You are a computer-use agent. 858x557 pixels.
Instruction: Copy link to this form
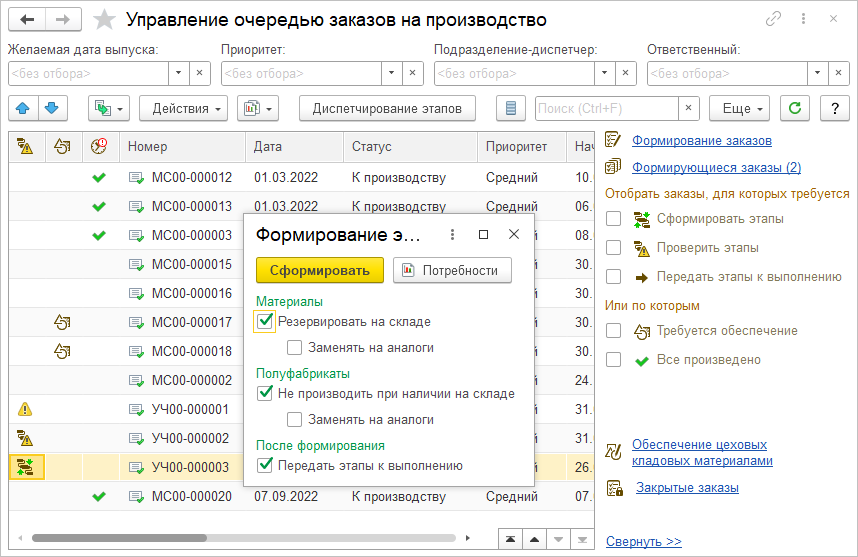(x=773, y=19)
